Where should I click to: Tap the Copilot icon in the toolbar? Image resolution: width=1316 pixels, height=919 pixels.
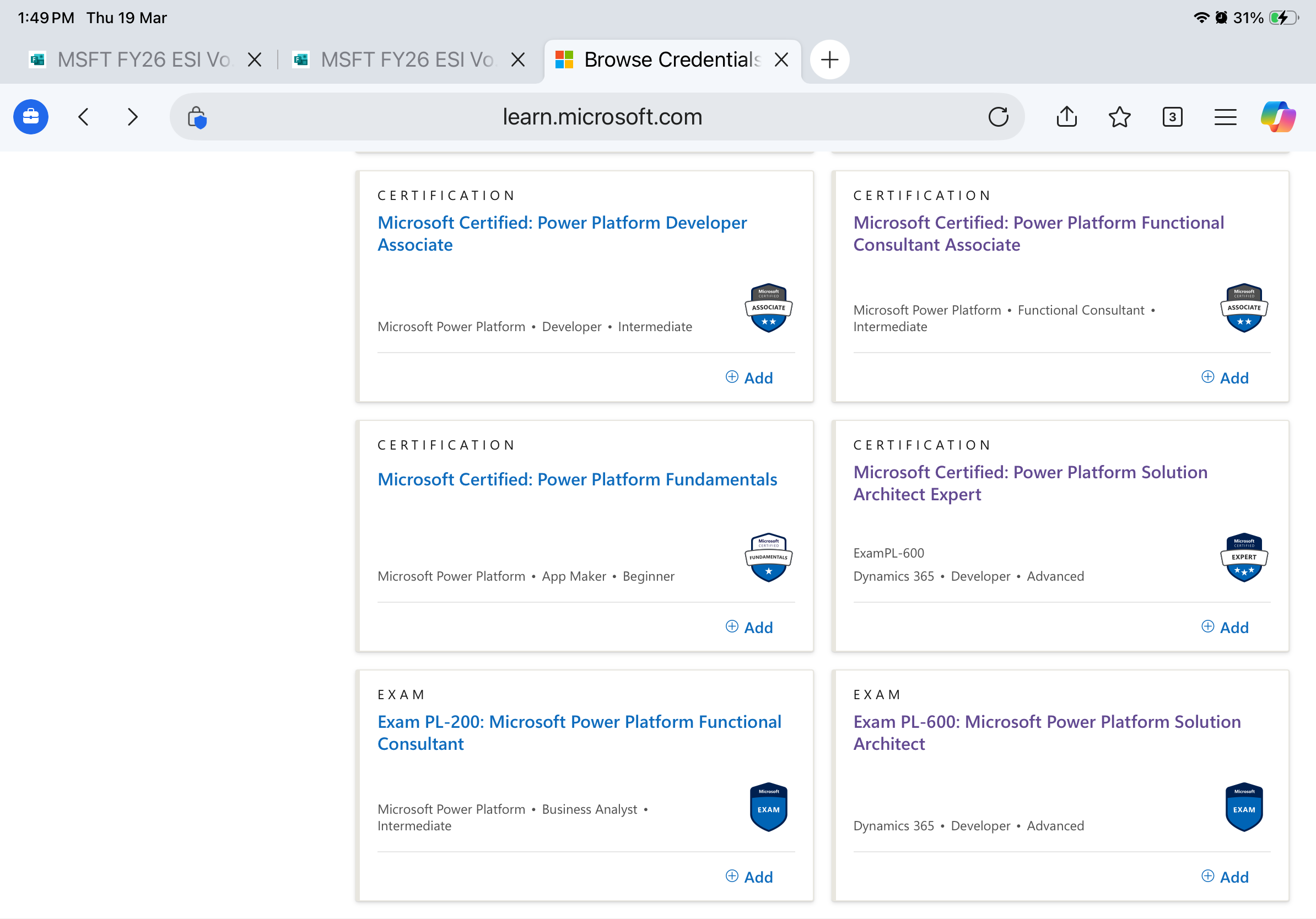[x=1277, y=117]
